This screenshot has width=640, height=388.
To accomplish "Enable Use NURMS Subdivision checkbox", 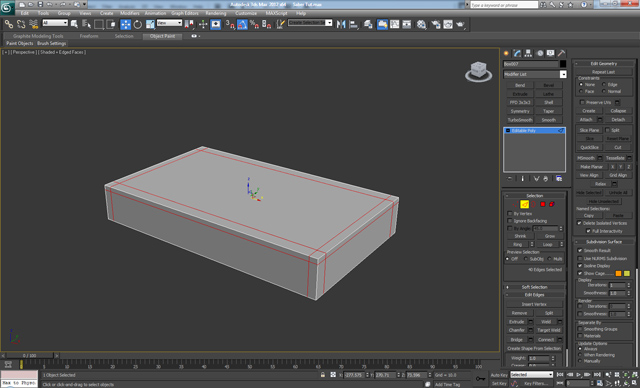I will (580, 258).
